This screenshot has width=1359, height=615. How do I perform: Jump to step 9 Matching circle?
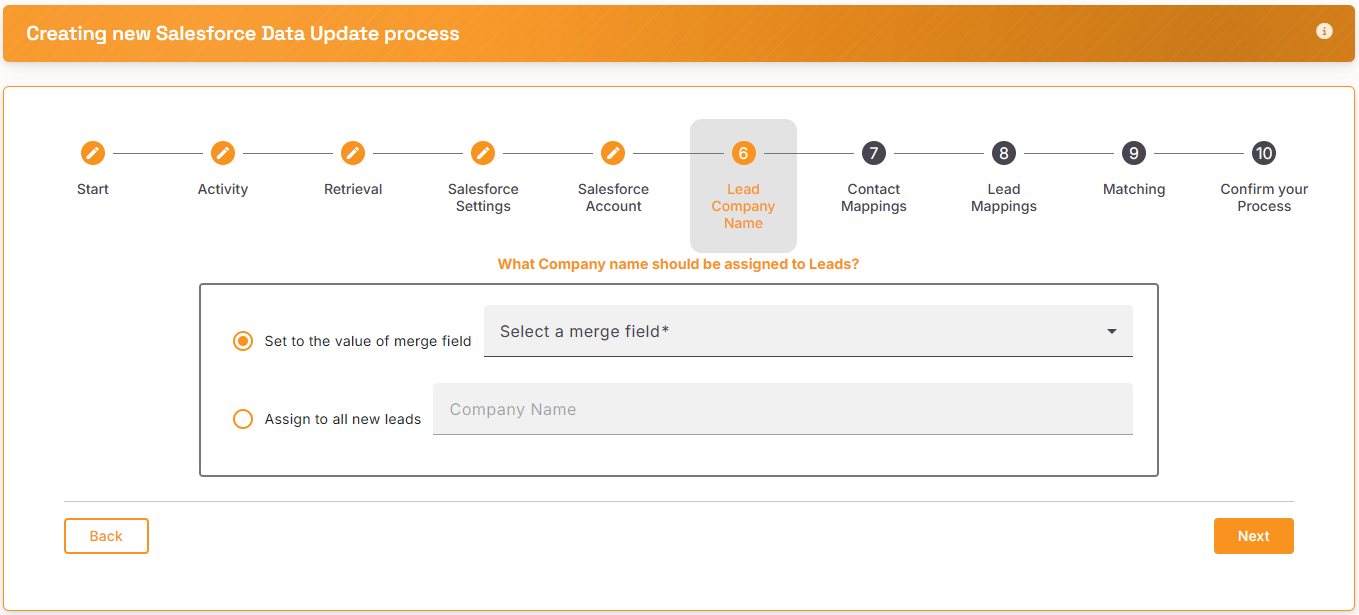[x=1133, y=153]
